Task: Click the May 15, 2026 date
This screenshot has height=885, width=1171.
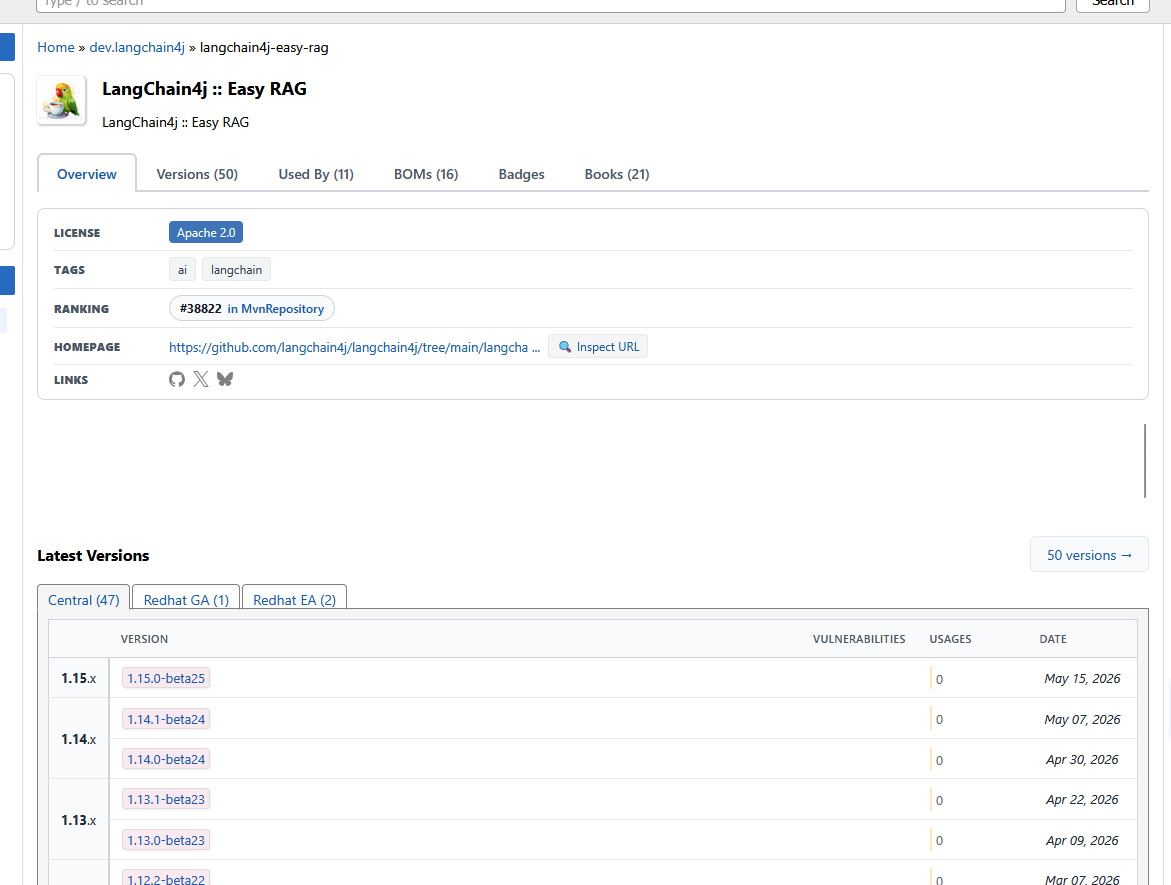Action: point(1082,679)
